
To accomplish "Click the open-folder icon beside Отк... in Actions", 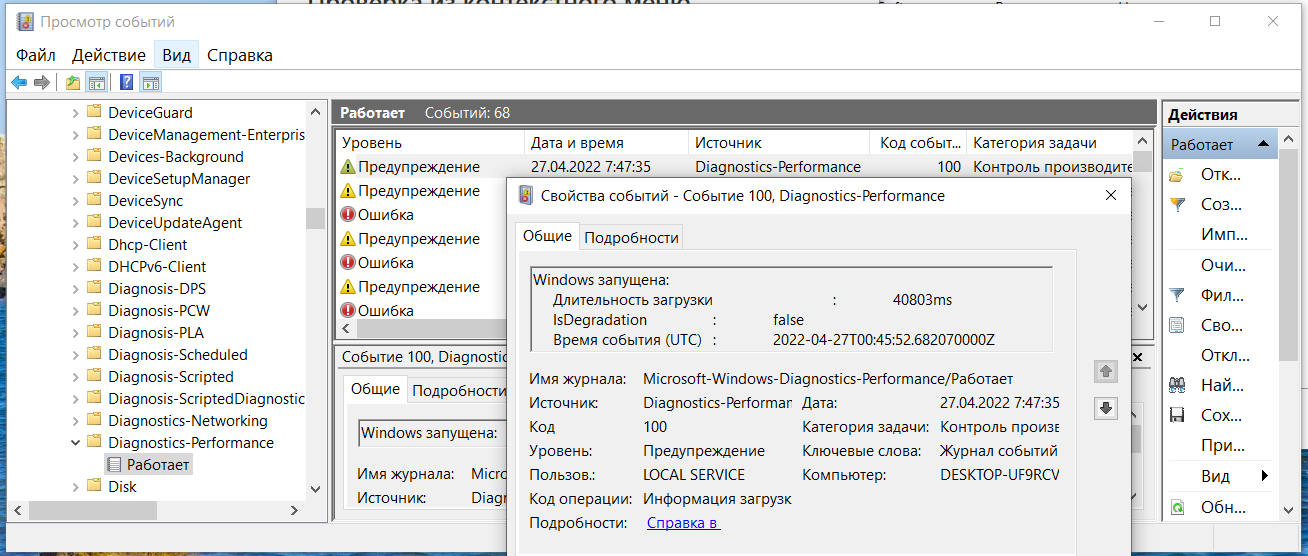I will pos(1177,175).
